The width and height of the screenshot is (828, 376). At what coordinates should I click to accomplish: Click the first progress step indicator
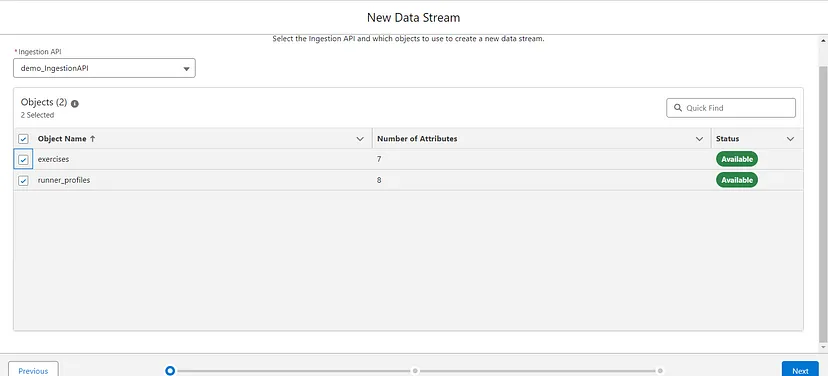tap(170, 371)
